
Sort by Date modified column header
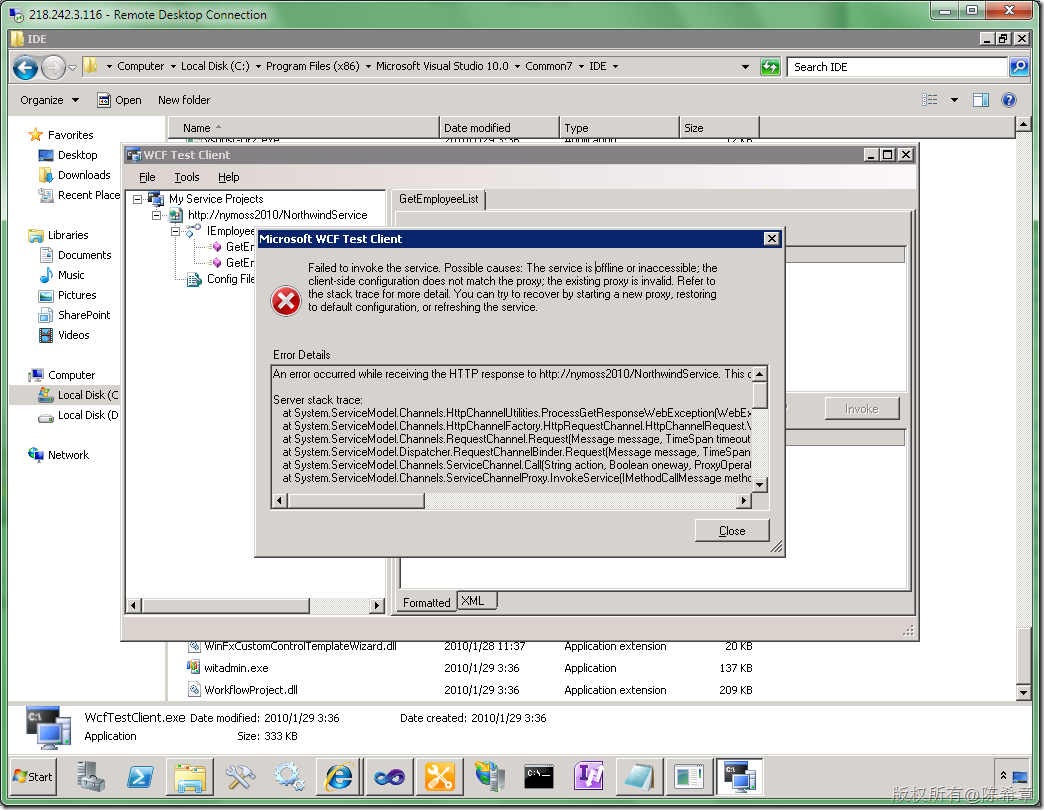[x=499, y=128]
